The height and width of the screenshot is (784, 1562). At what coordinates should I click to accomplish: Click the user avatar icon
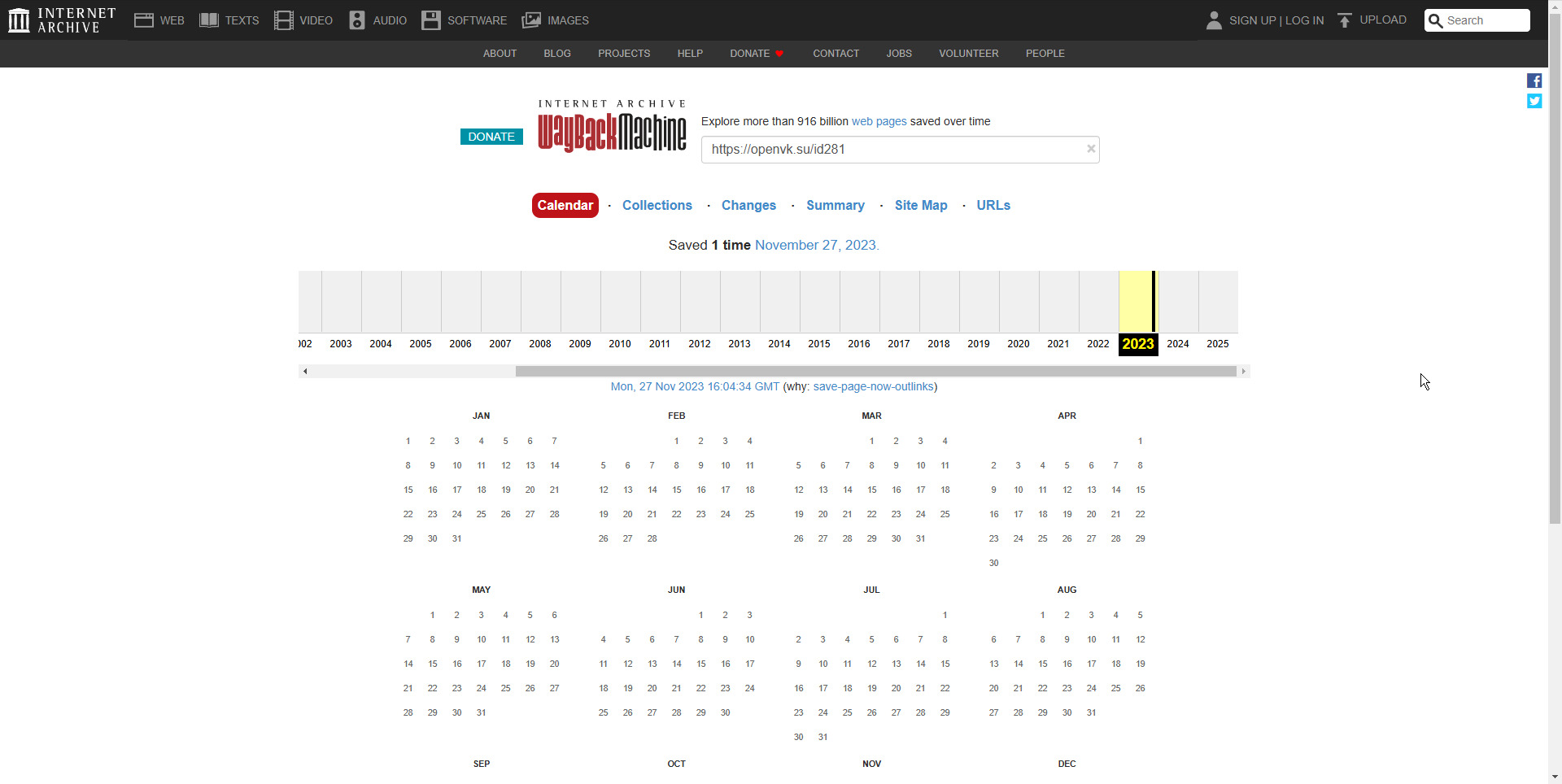1214,20
